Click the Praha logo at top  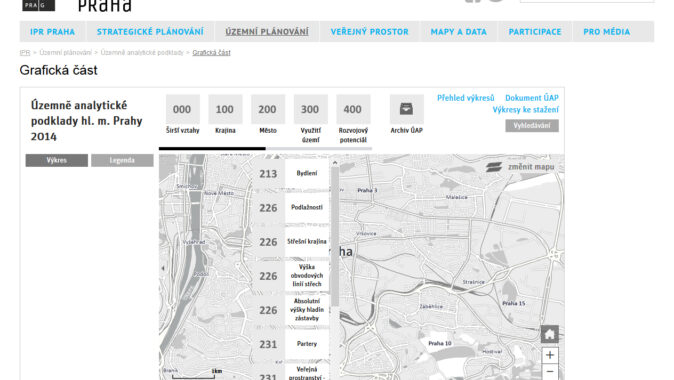[x=105, y=6]
